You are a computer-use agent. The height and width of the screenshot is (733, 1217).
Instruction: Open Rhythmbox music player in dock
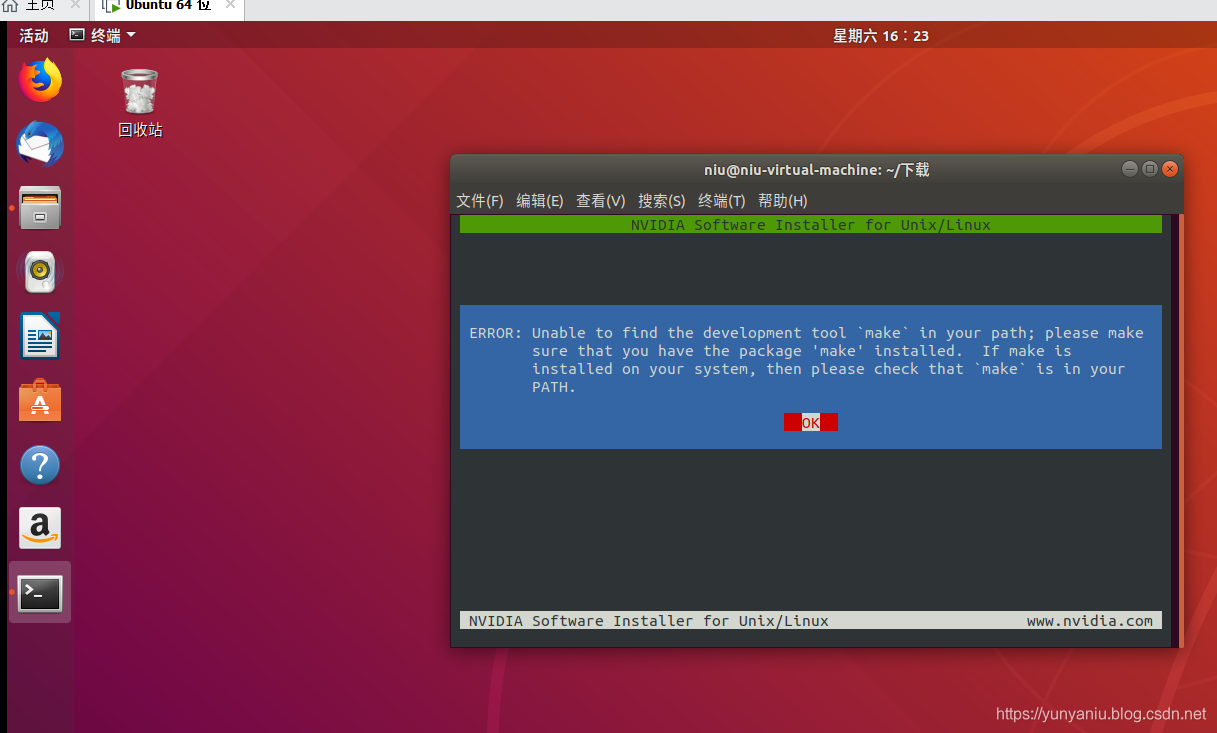point(40,272)
